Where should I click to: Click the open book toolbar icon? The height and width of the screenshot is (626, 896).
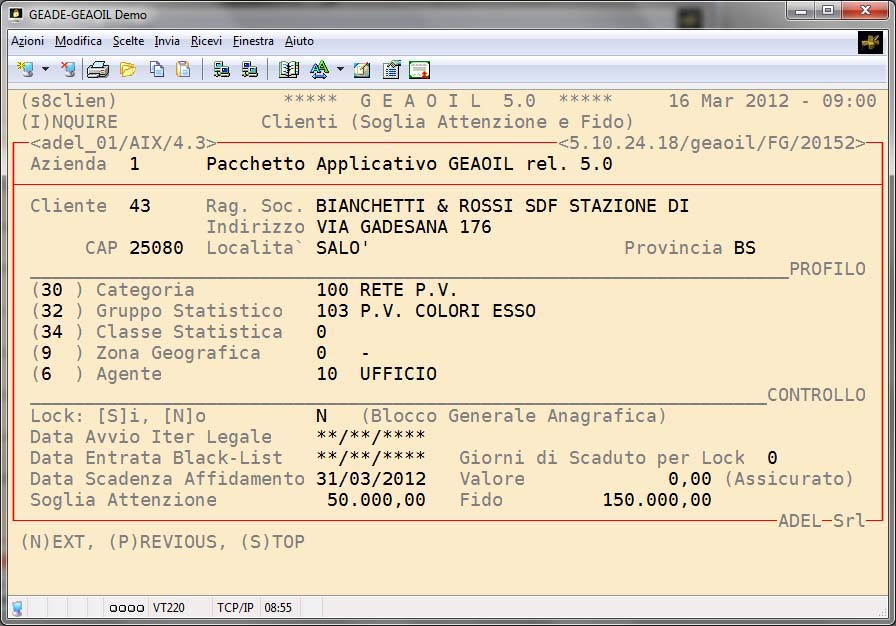tap(289, 70)
